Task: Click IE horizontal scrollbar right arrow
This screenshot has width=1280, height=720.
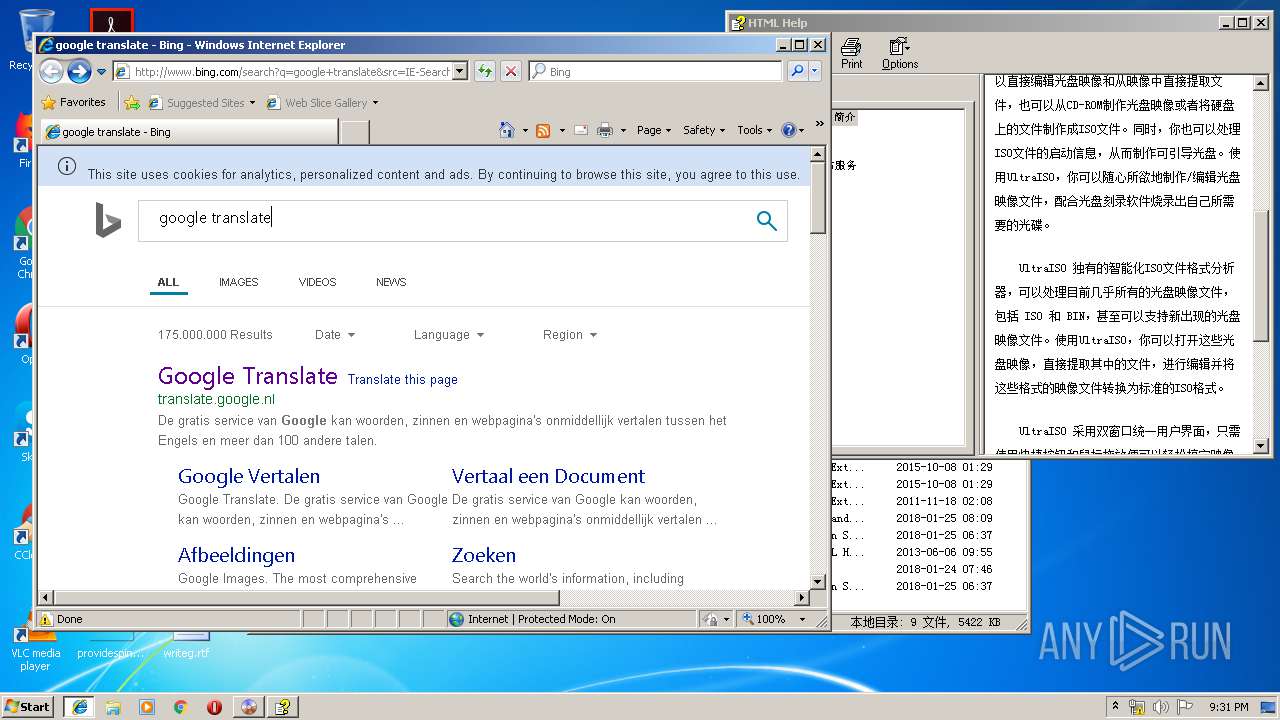Action: click(x=801, y=598)
